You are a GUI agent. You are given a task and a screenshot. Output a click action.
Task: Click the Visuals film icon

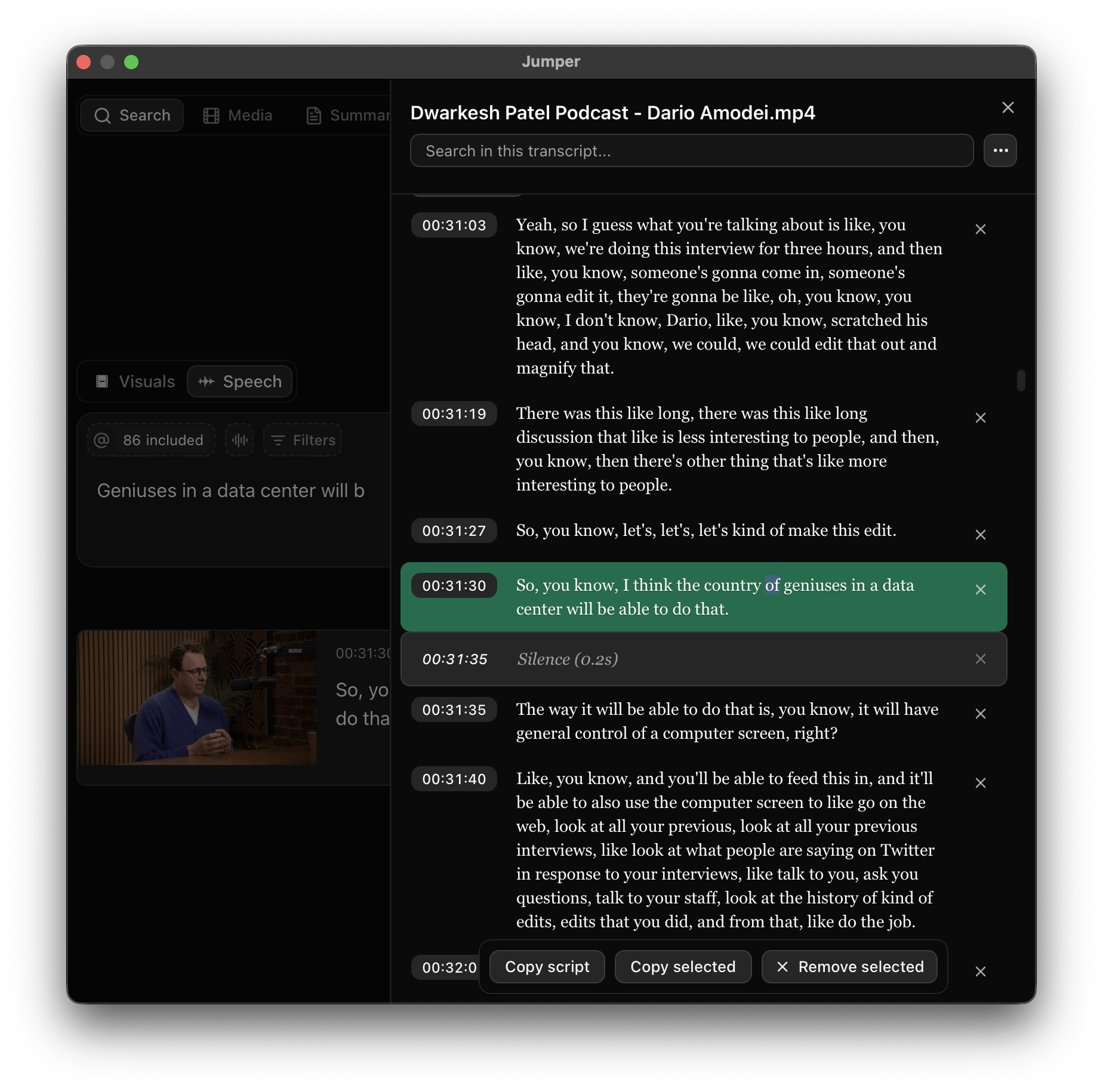[102, 381]
